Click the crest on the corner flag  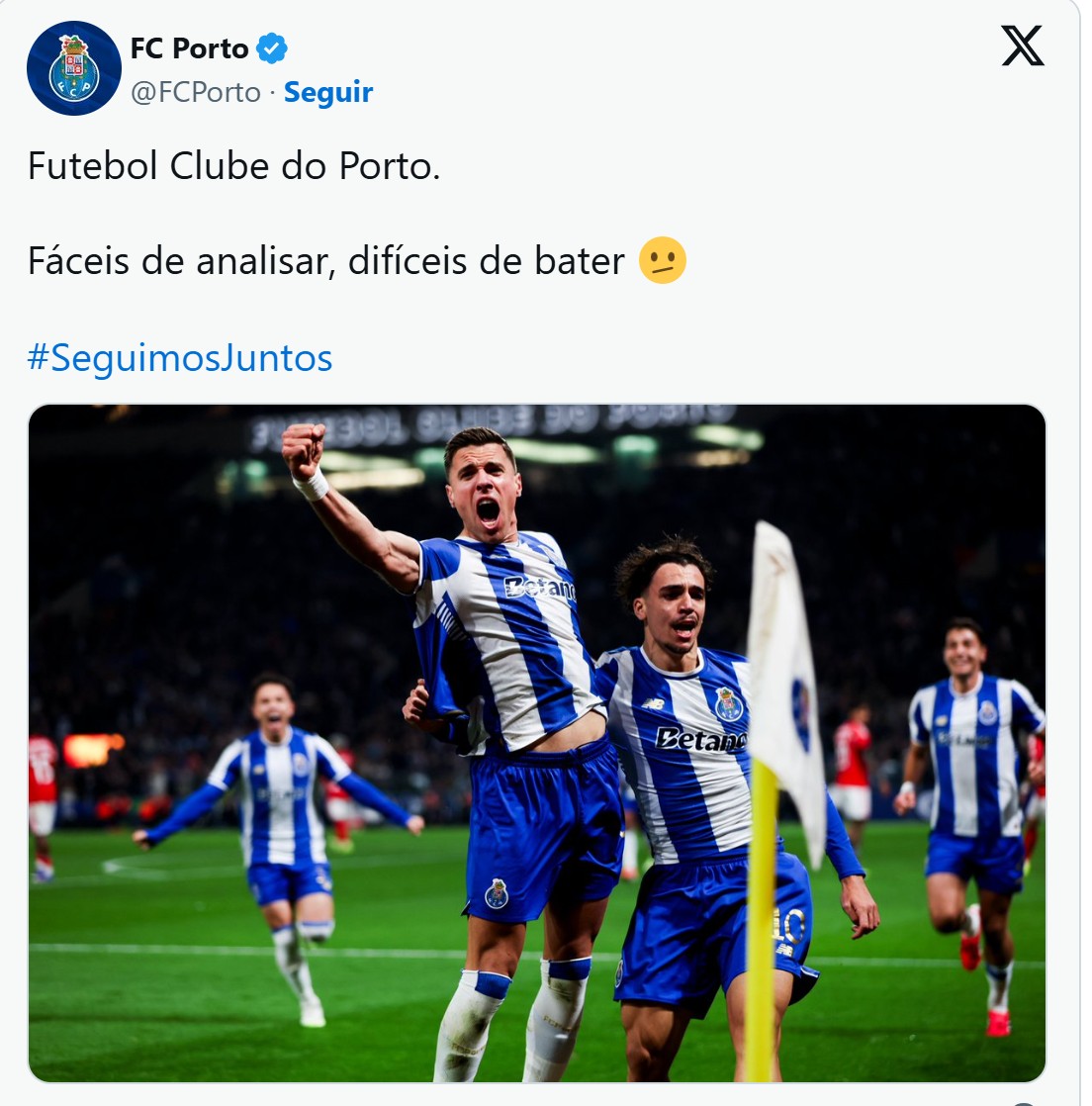coord(801,712)
